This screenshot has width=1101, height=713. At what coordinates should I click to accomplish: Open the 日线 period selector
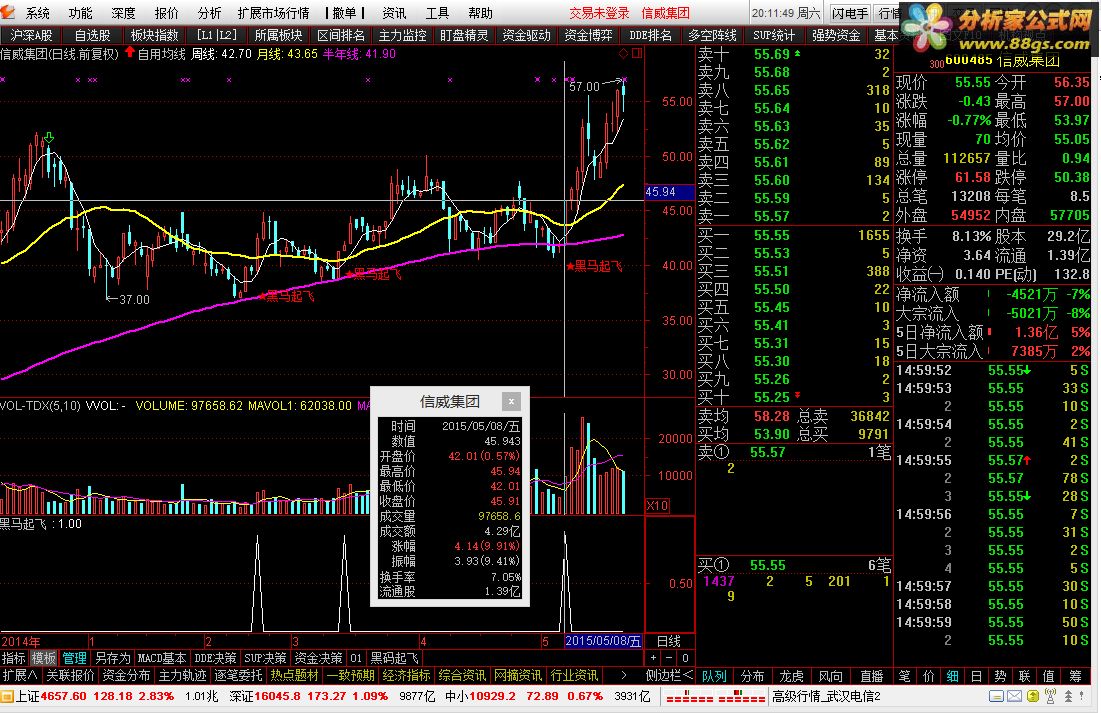coord(668,641)
